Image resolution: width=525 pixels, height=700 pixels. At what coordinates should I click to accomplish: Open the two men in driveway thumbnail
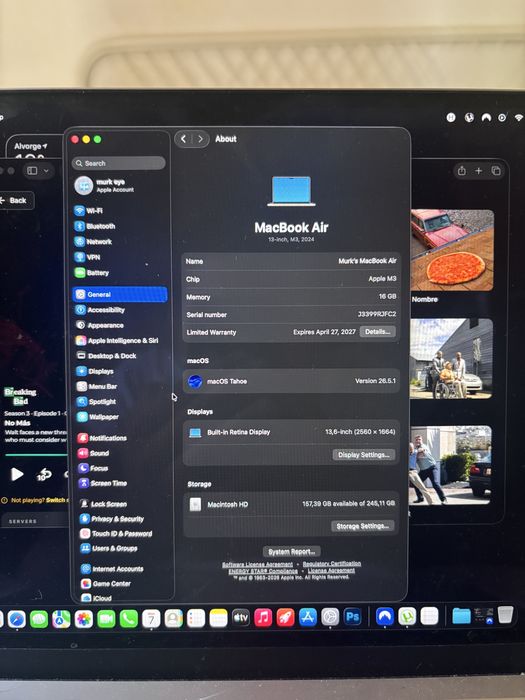pyautogui.click(x=450, y=465)
